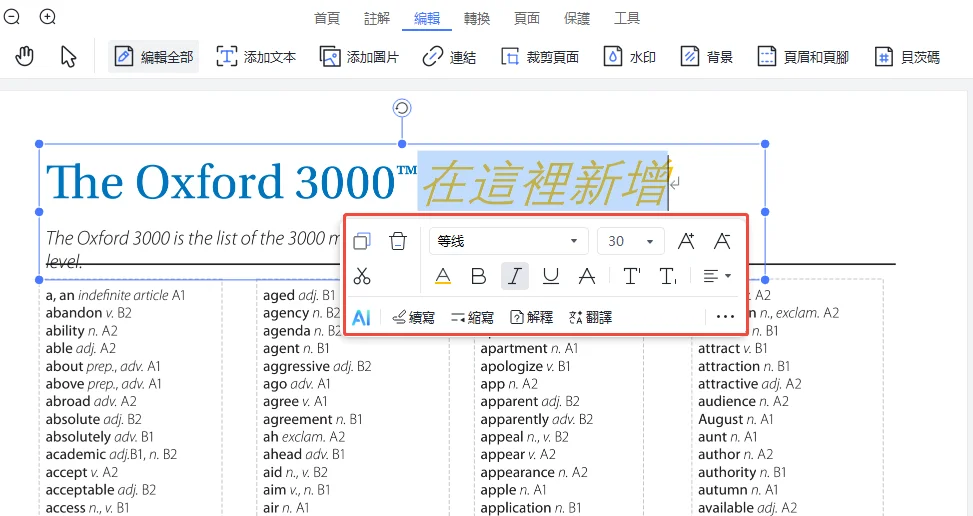
Task: Open the font color picker
Action: point(442,276)
